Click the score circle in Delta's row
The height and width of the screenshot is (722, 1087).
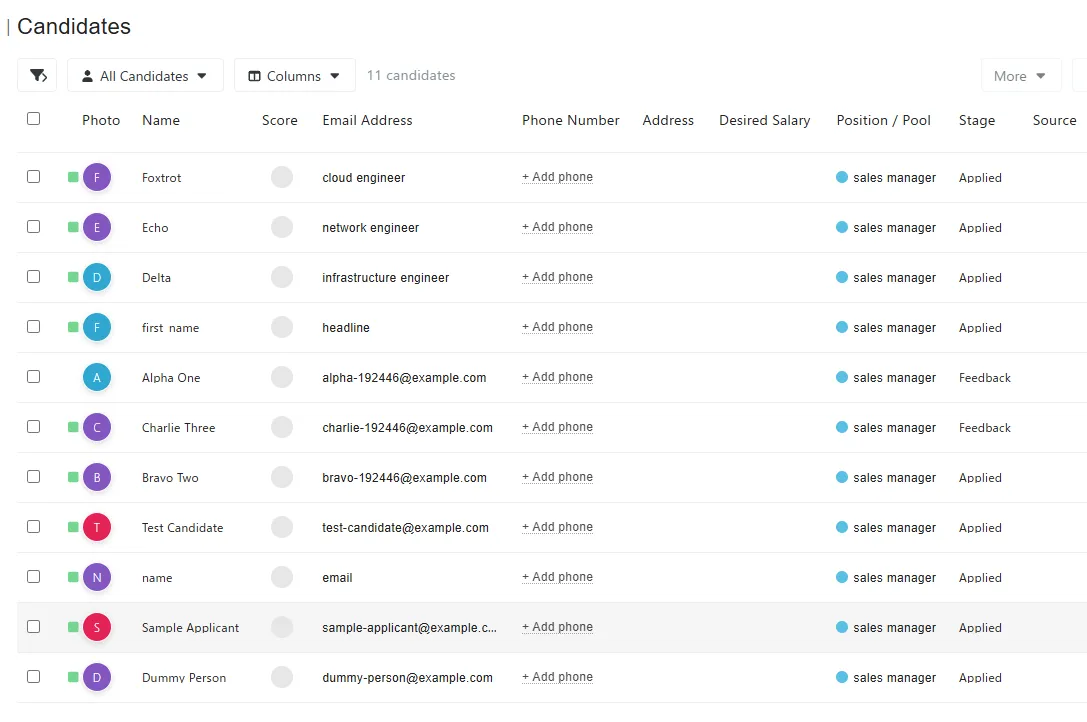tap(282, 277)
